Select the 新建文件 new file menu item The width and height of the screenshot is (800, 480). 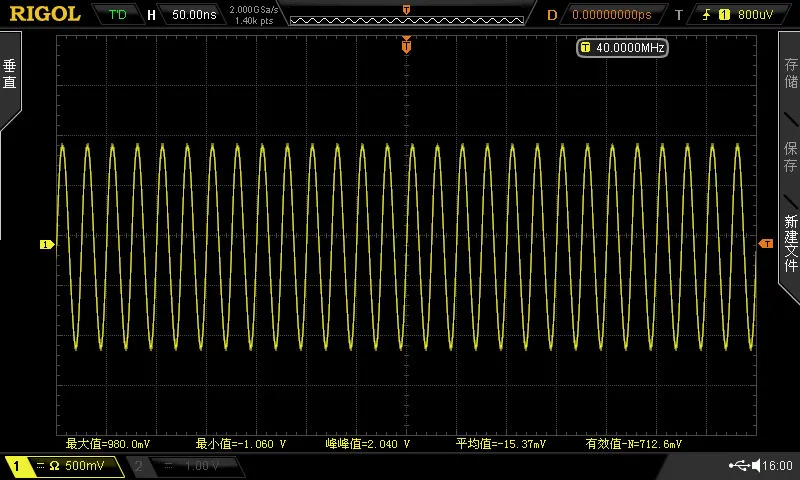tap(791, 243)
